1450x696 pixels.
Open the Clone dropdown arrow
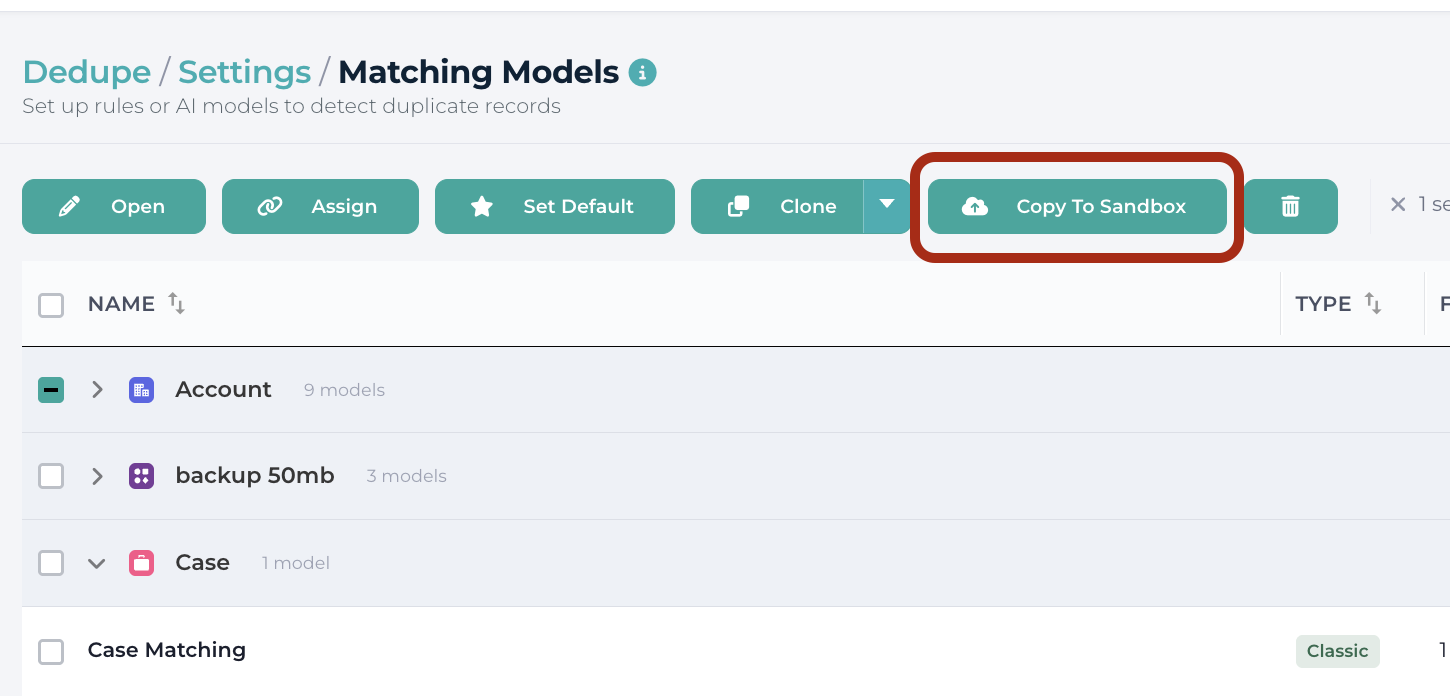886,206
